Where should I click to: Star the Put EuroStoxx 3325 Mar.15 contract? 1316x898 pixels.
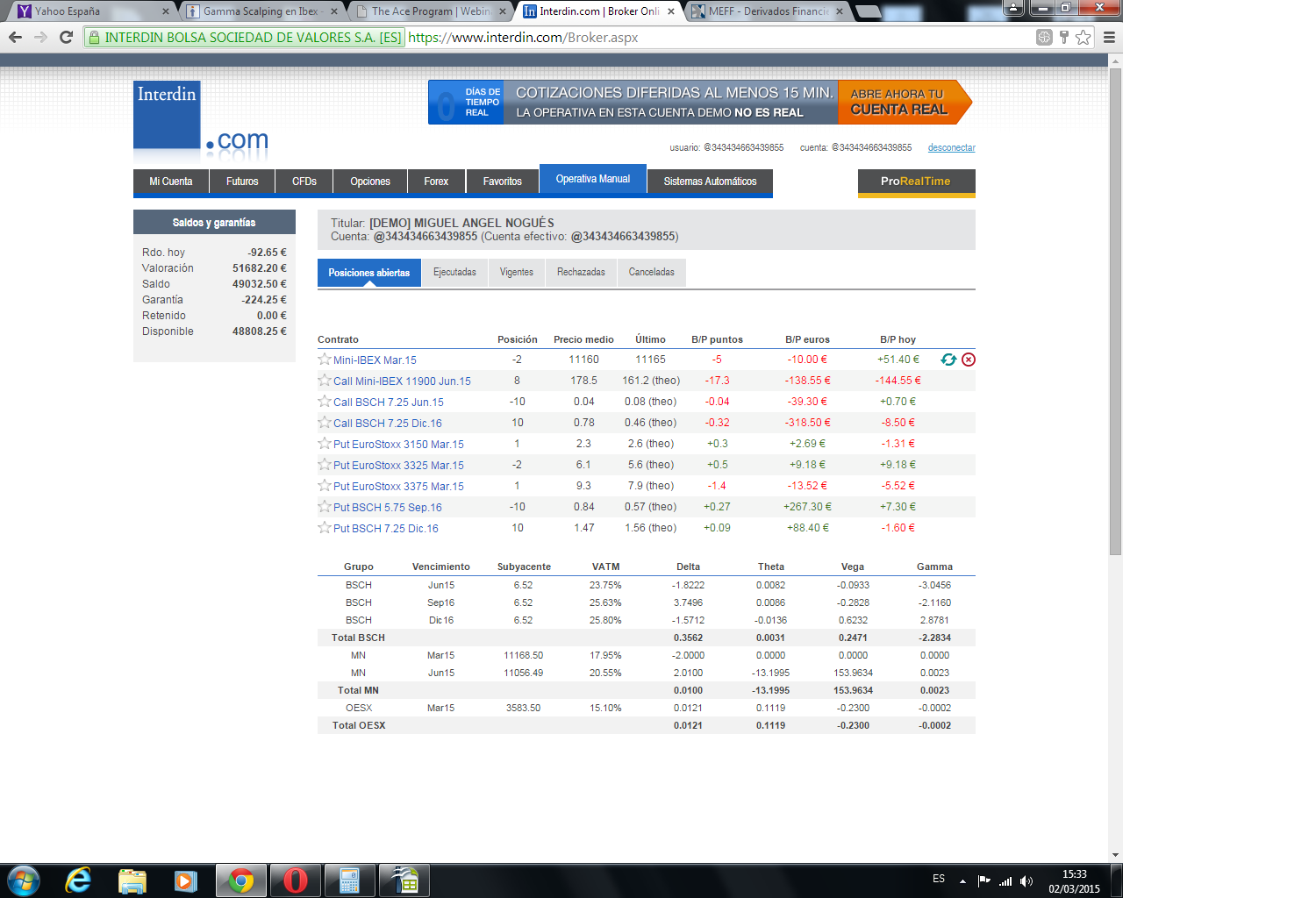325,464
